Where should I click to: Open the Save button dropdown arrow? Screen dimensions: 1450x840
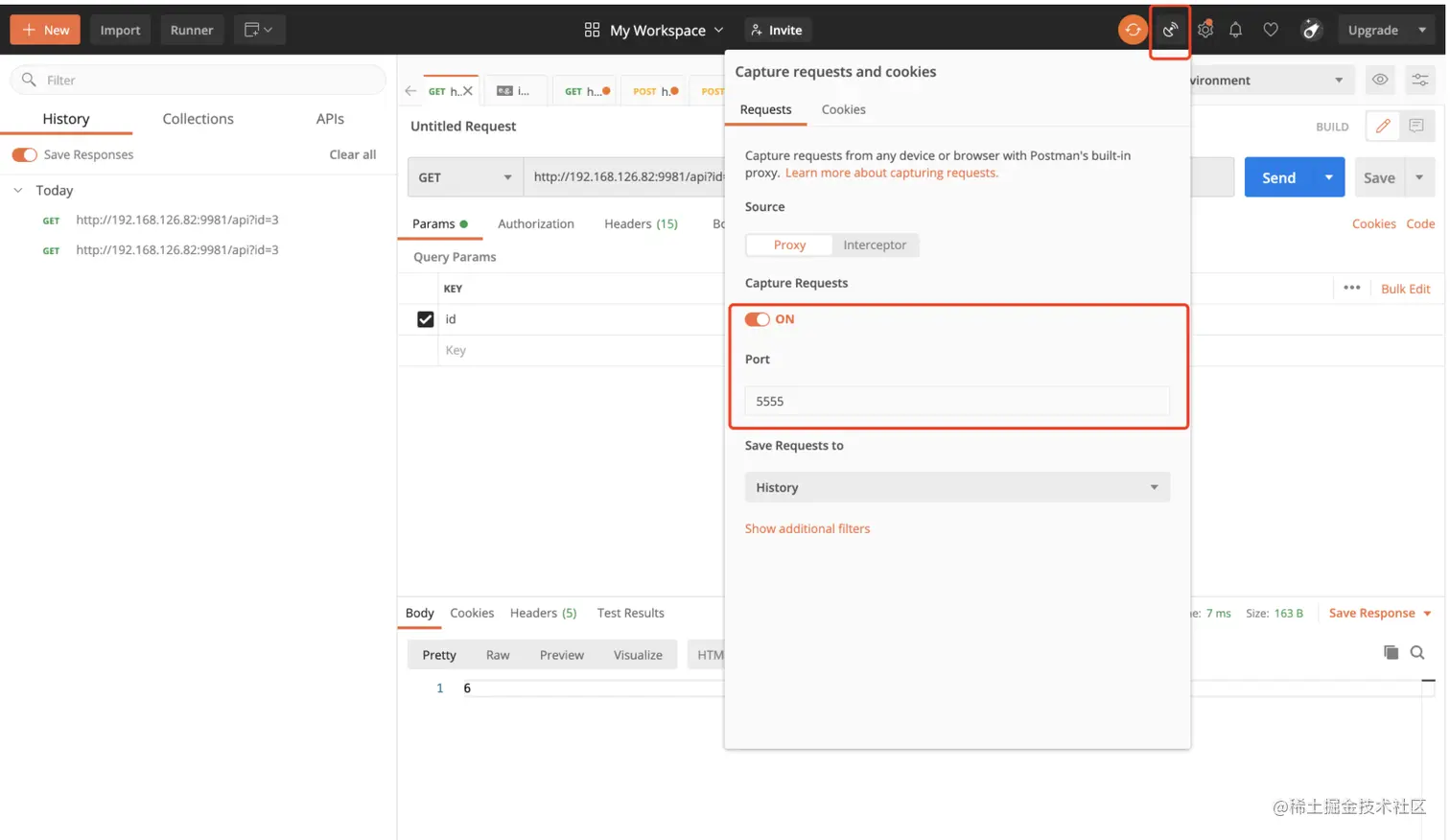pos(1419,177)
